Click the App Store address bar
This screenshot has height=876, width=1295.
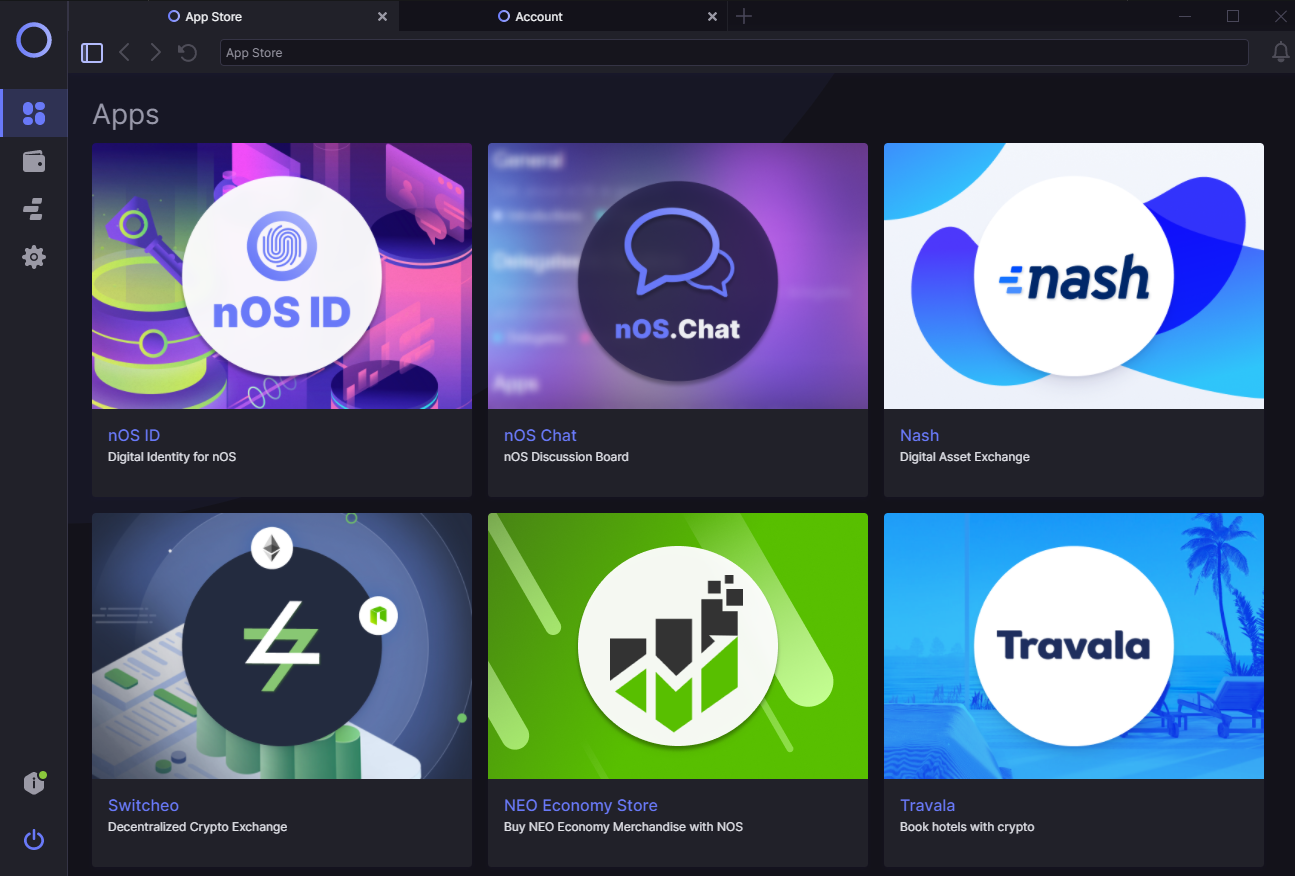734,53
